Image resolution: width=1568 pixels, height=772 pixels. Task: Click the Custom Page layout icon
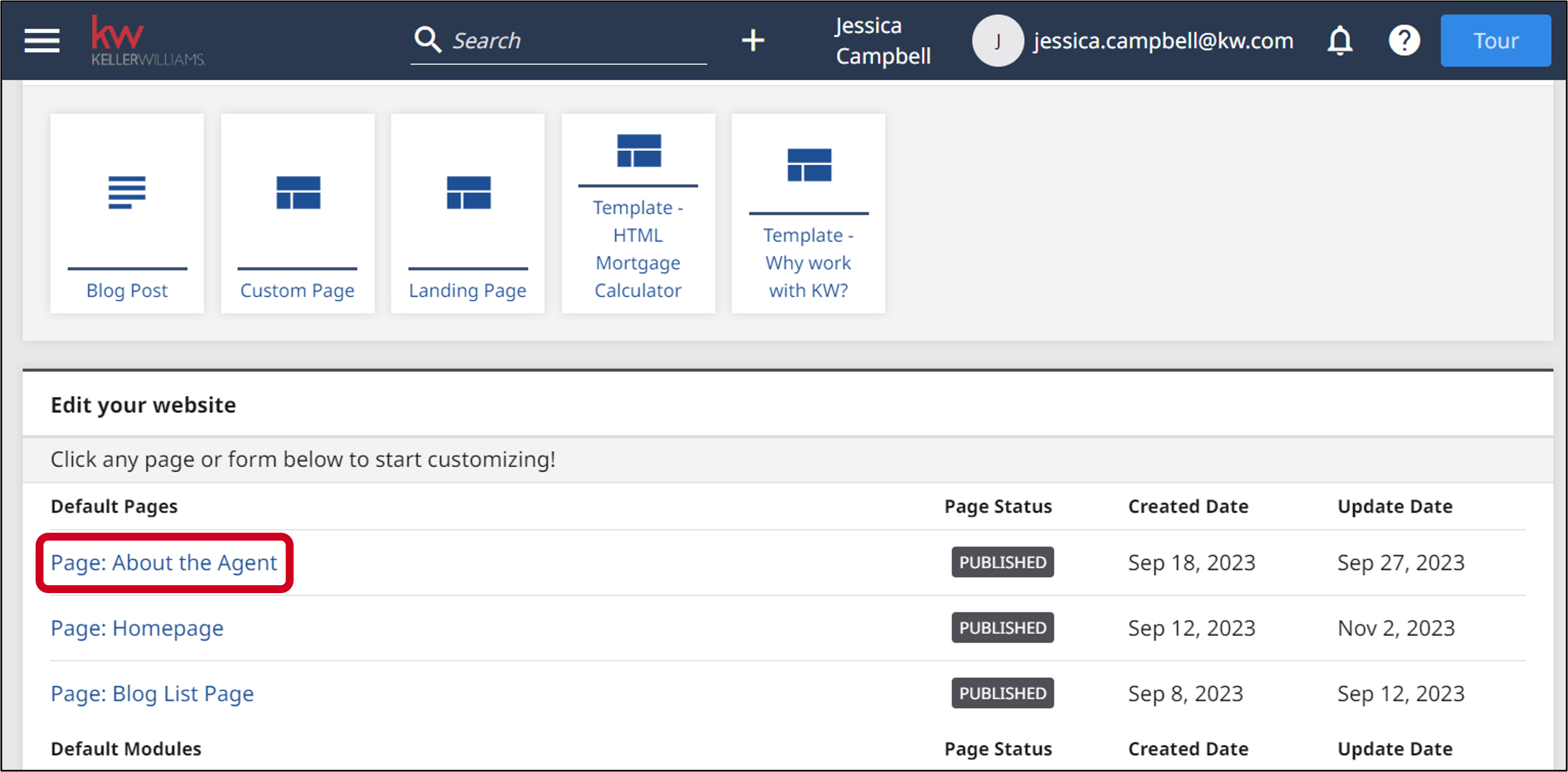tap(298, 193)
